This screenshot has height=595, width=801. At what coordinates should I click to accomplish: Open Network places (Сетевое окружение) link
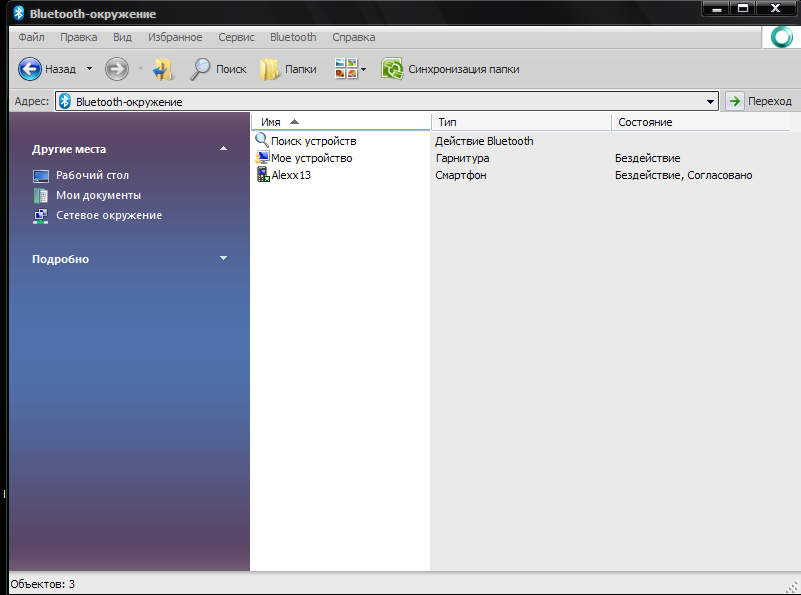(108, 215)
